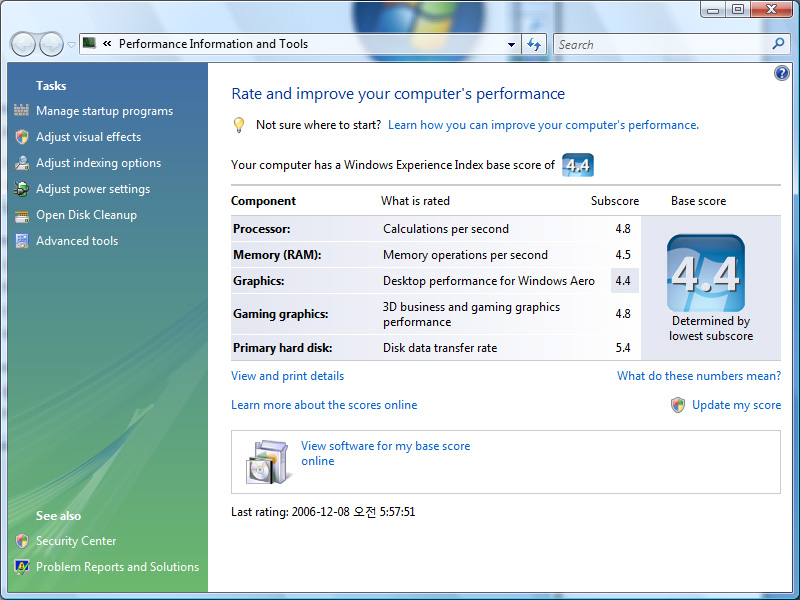Click Desktop performance for Windows Aero text
This screenshot has width=800, height=600.
(x=489, y=281)
